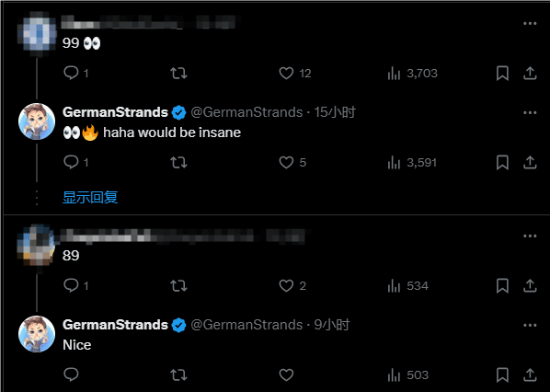This screenshot has height=392, width=550.
Task: View analytics showing 534 views
Action: [408, 286]
